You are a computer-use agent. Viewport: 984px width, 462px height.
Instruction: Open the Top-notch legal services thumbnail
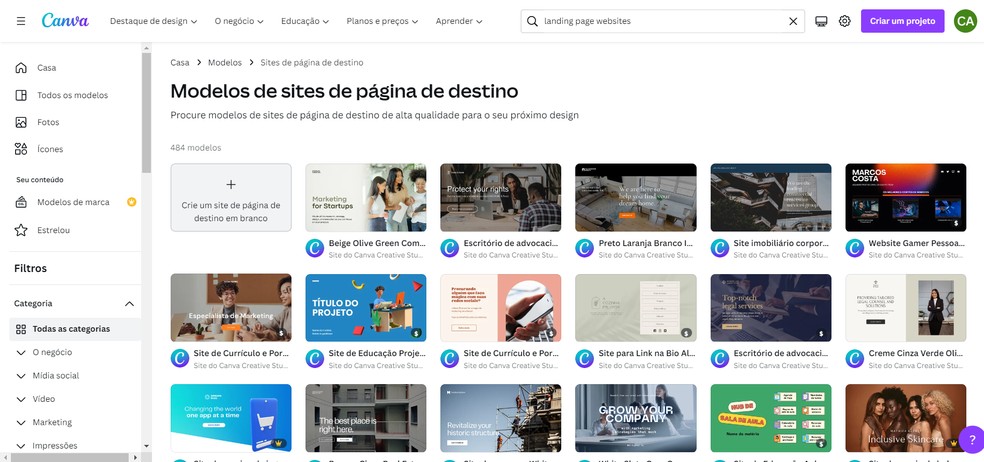pyautogui.click(x=771, y=308)
